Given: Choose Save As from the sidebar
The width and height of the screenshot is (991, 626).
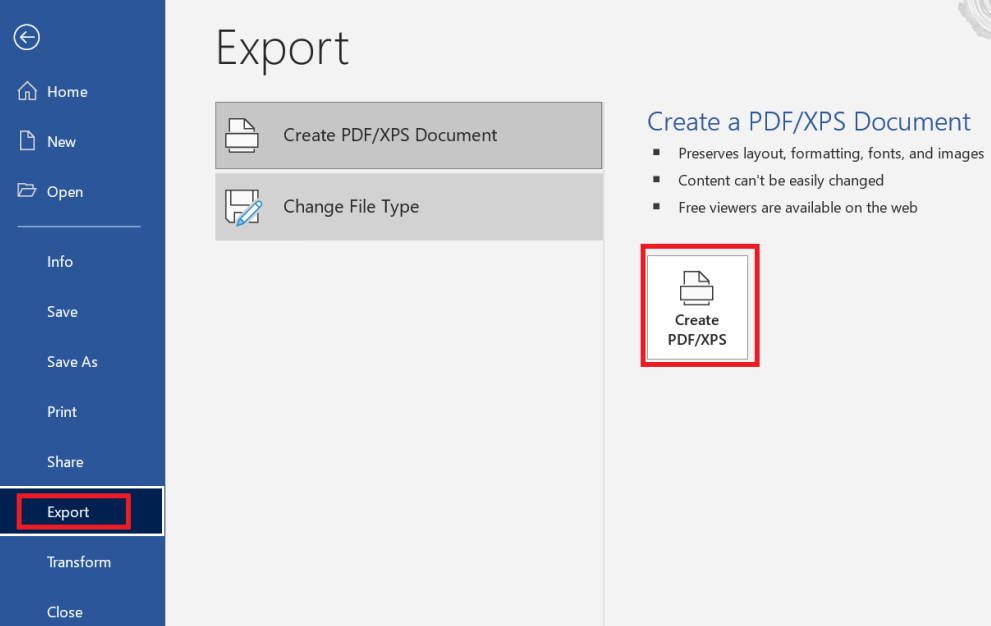Looking at the screenshot, I should 72,361.
